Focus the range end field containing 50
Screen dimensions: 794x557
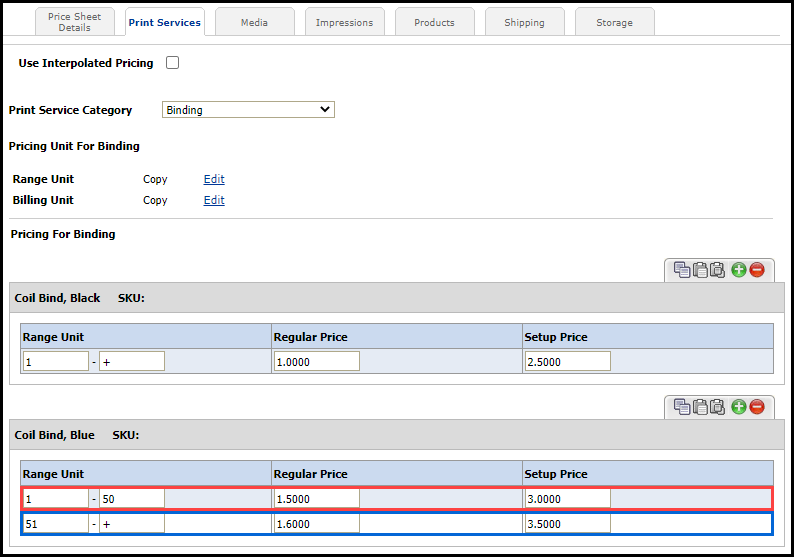(131, 498)
